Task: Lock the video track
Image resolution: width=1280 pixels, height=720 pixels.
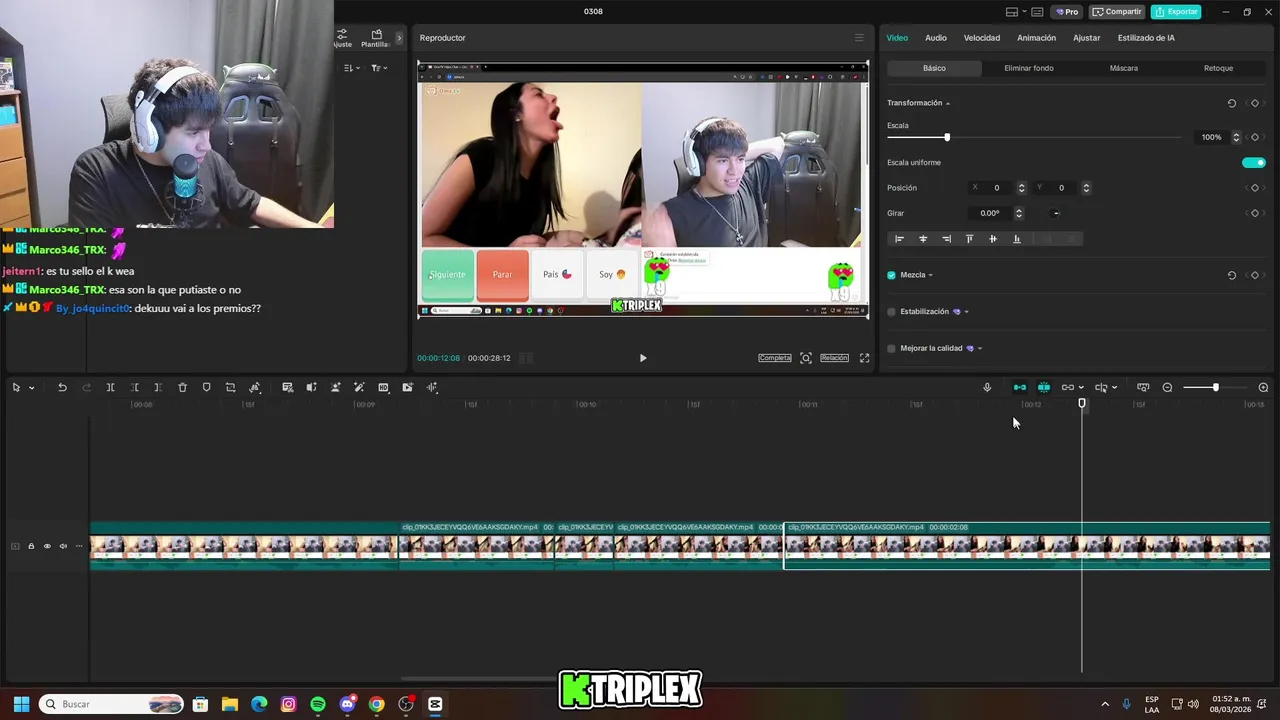Action: click(x=31, y=546)
